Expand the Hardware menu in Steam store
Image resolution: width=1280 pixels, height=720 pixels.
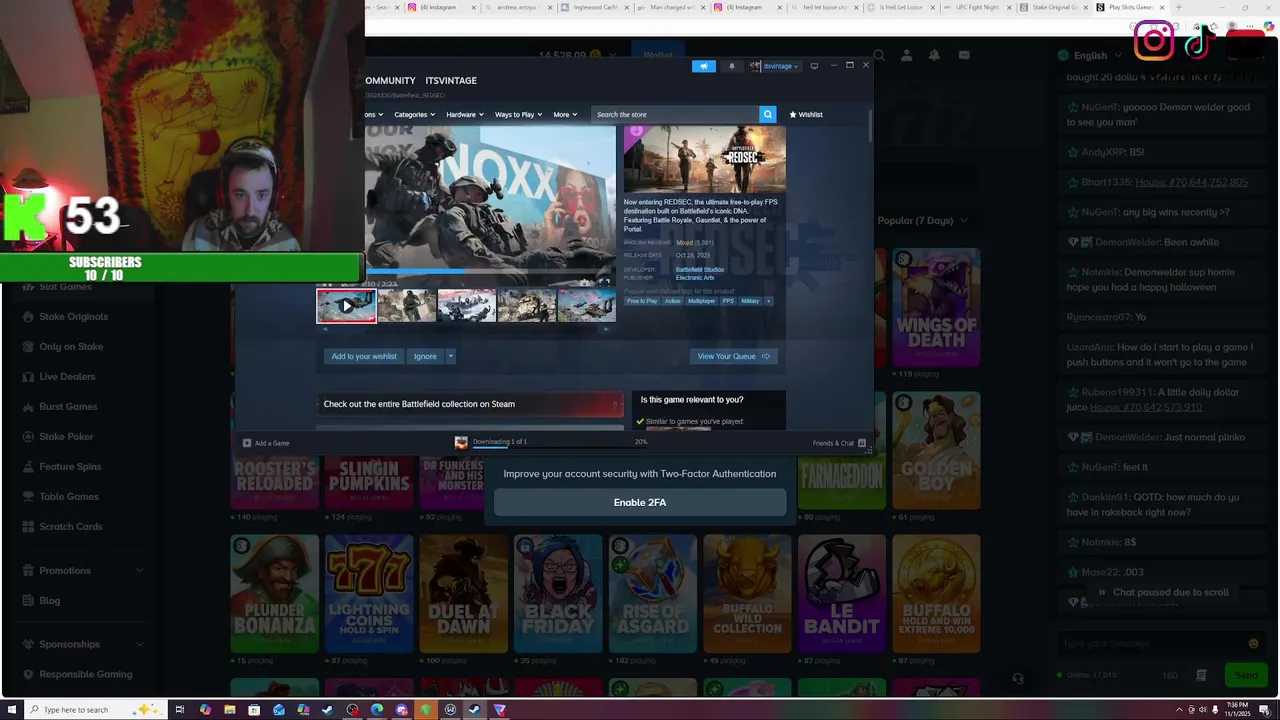465,114
